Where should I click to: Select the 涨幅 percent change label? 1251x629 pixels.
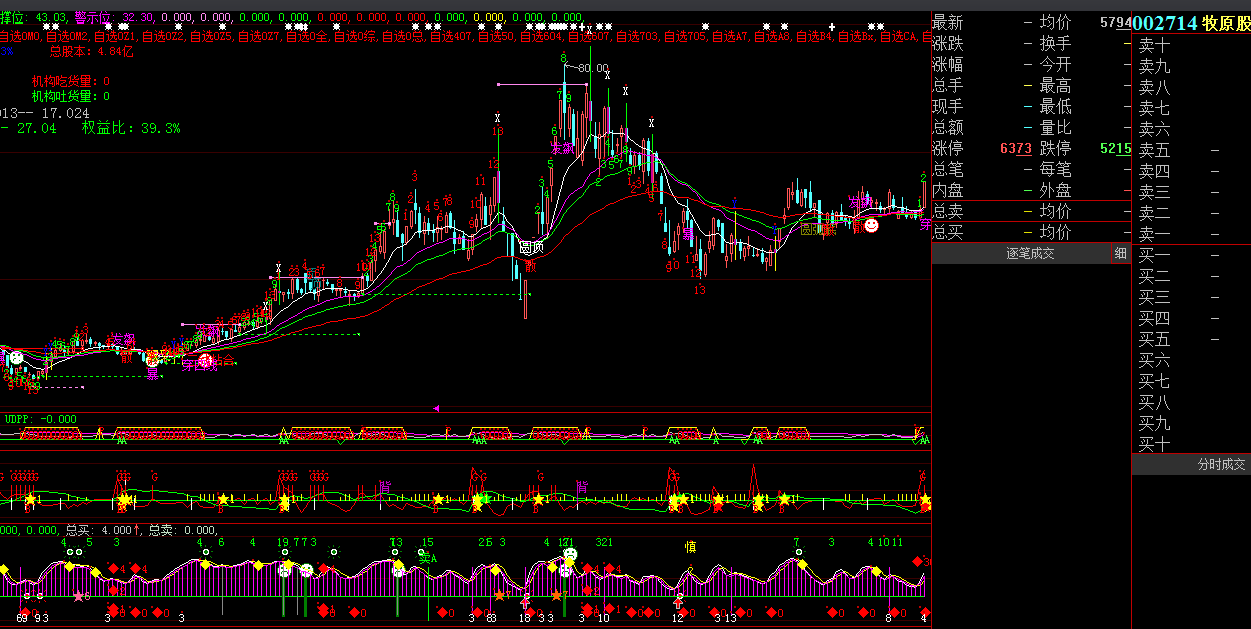948,65
